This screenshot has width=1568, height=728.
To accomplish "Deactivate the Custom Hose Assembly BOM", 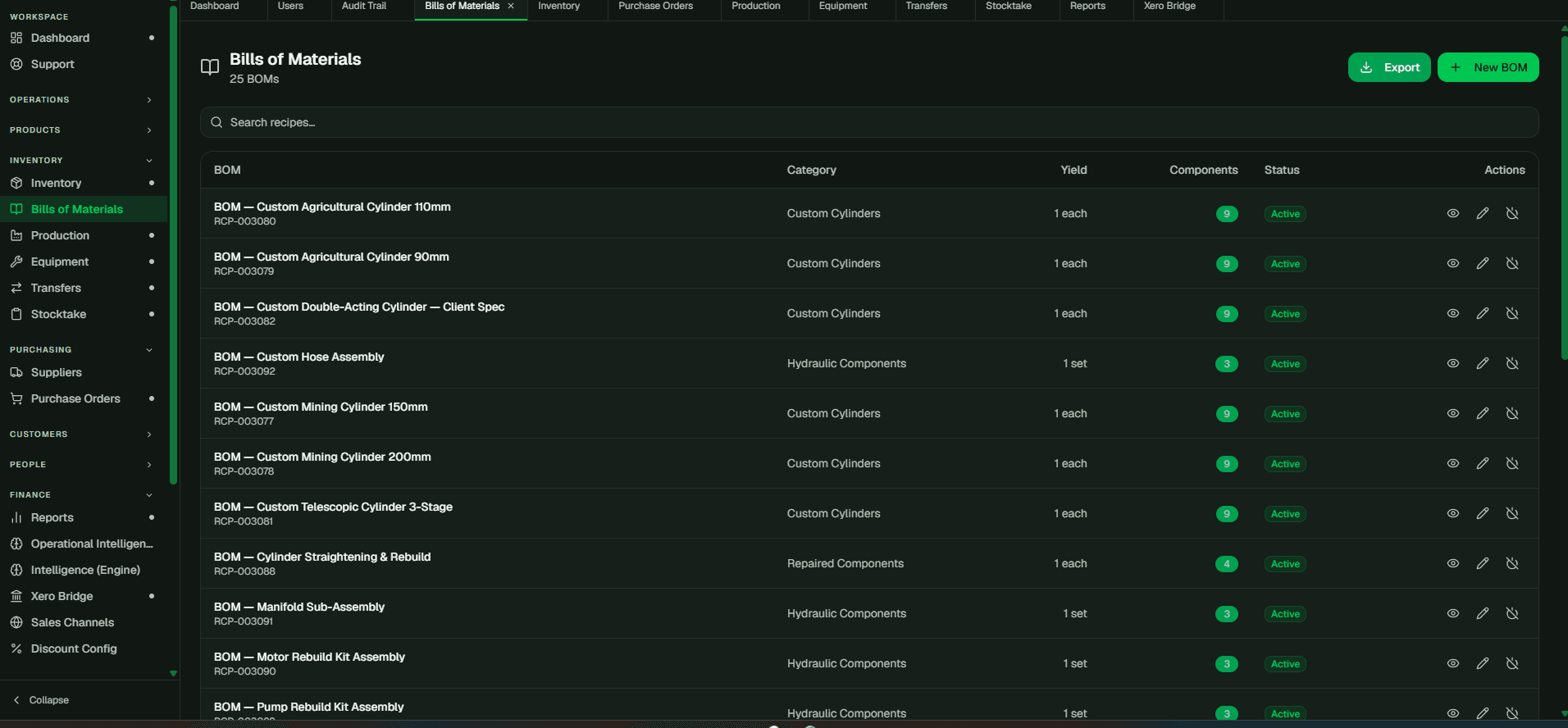I will [x=1512, y=363].
